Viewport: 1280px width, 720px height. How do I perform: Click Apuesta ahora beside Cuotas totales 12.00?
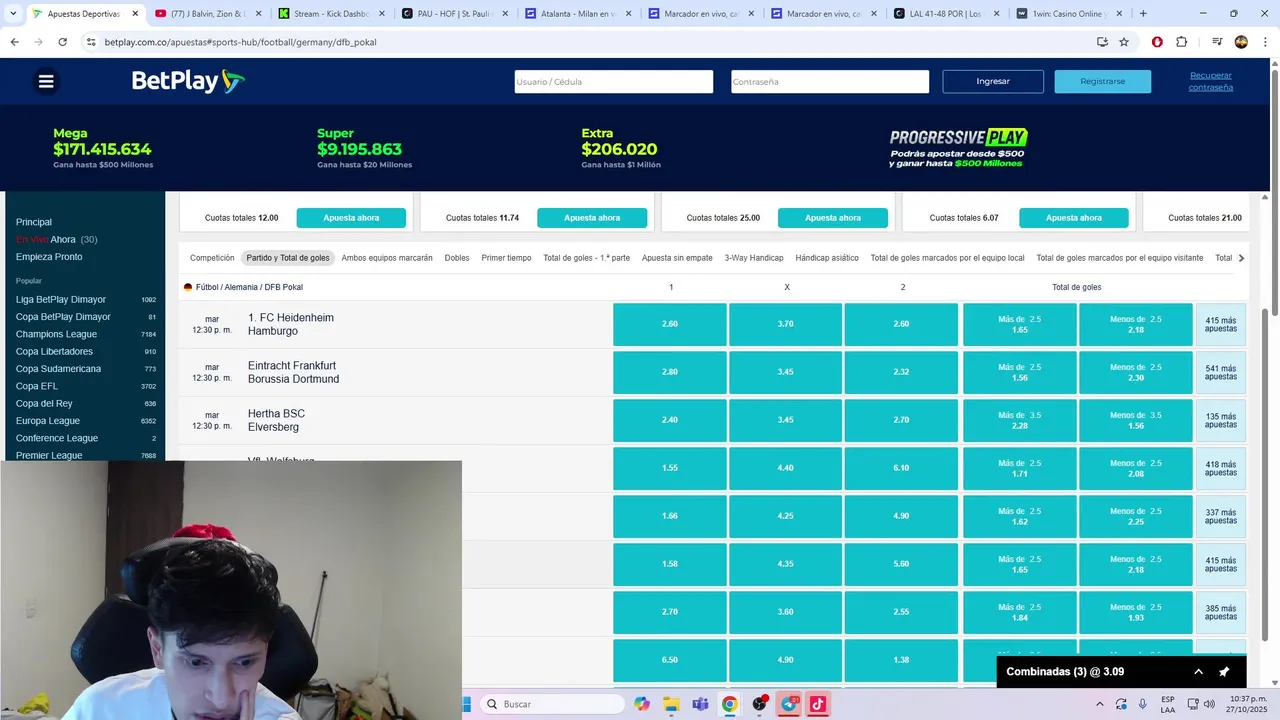(351, 218)
